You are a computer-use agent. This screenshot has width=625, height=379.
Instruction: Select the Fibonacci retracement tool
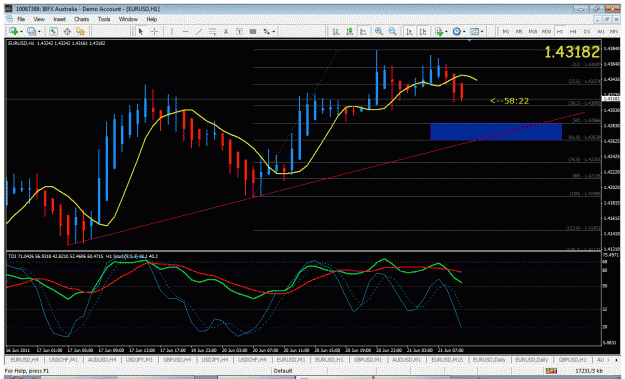pos(212,31)
